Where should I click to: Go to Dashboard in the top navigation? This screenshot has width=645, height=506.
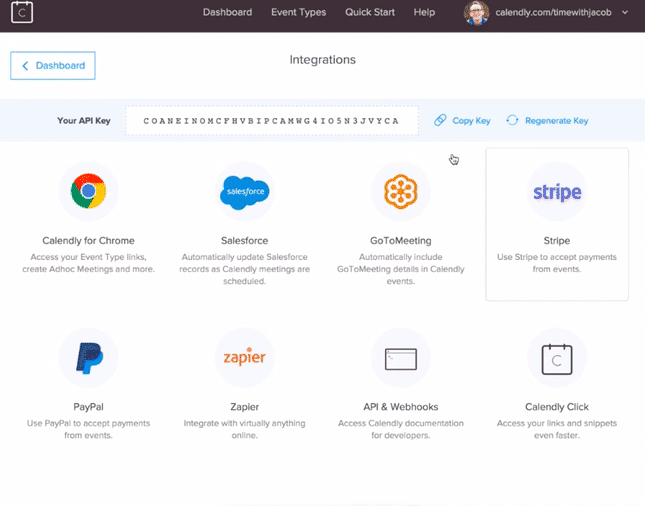(x=227, y=12)
